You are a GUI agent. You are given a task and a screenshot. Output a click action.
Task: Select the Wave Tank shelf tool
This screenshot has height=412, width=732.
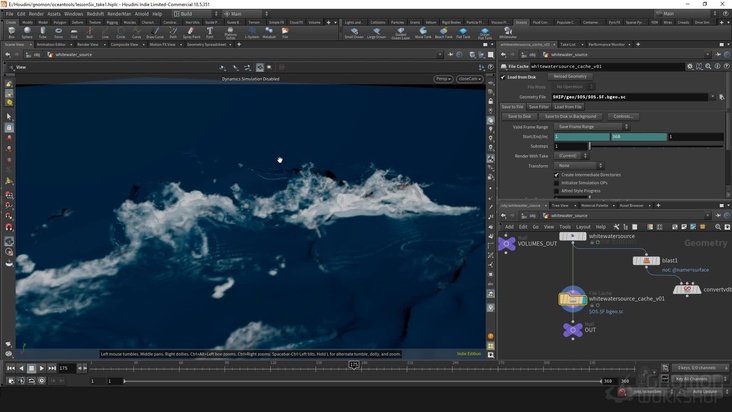pyautogui.click(x=423, y=33)
